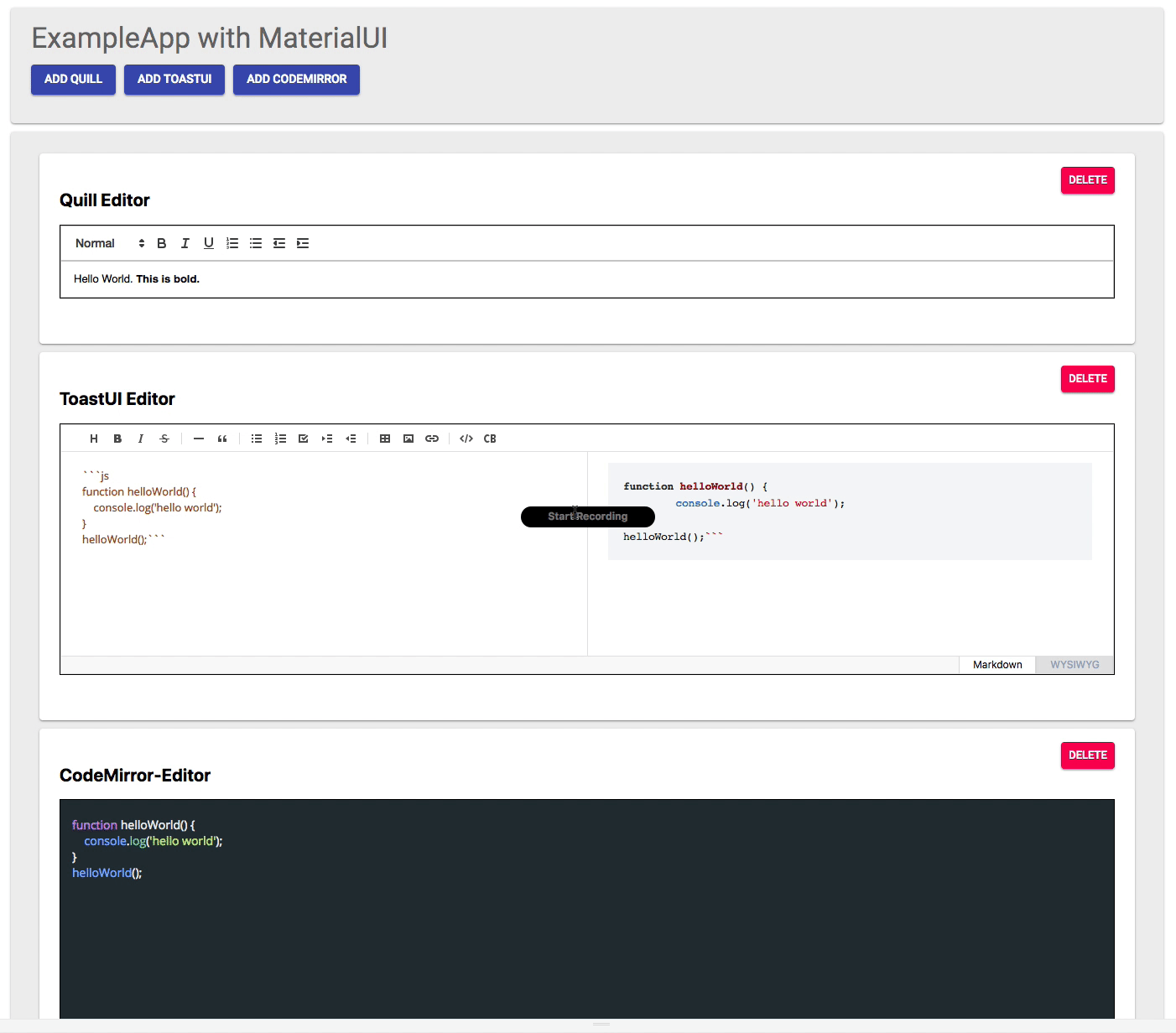Viewport: 1176px width, 1033px height.
Task: Insert image in ToastUI toolbar
Action: pos(408,439)
